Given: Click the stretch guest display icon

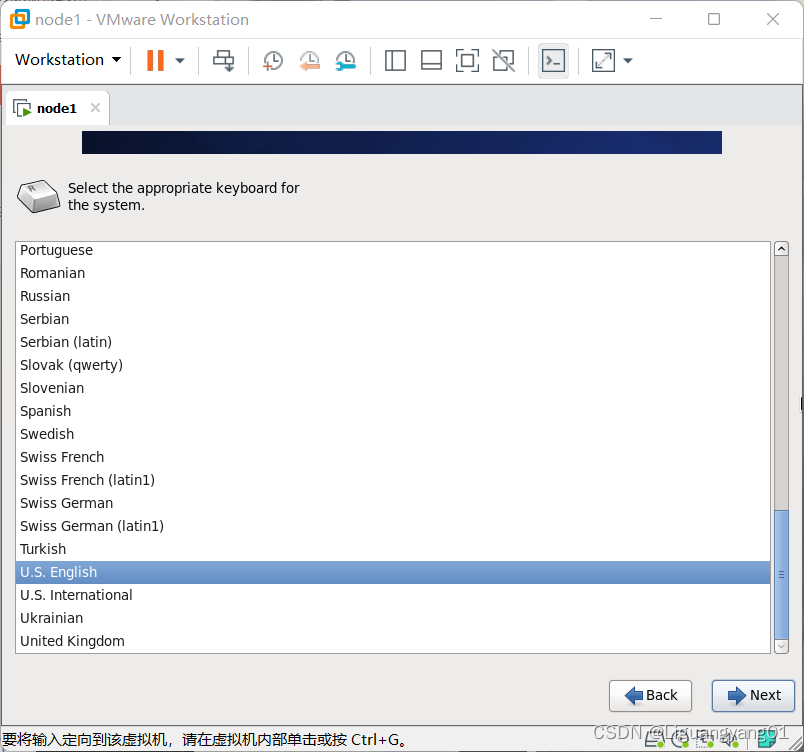Looking at the screenshot, I should click(x=604, y=60).
